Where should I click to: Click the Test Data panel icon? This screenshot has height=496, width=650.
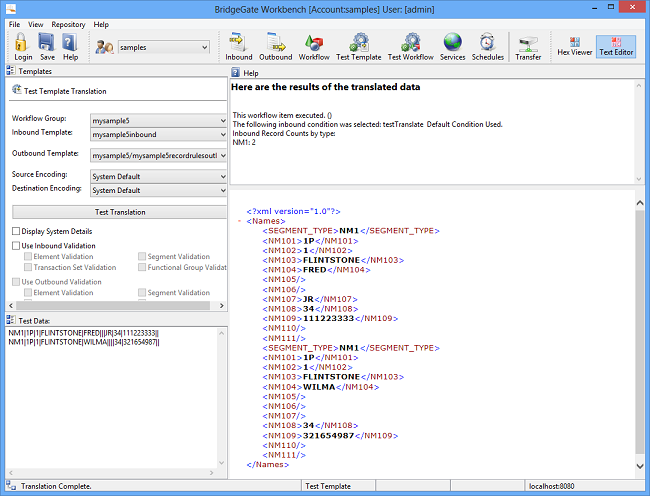[x=10, y=320]
